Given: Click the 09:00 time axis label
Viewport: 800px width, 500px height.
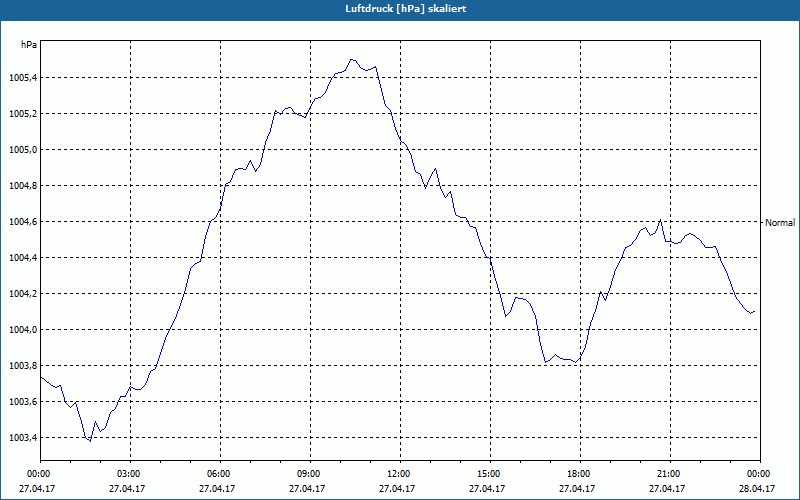Looking at the screenshot, I should point(310,473).
